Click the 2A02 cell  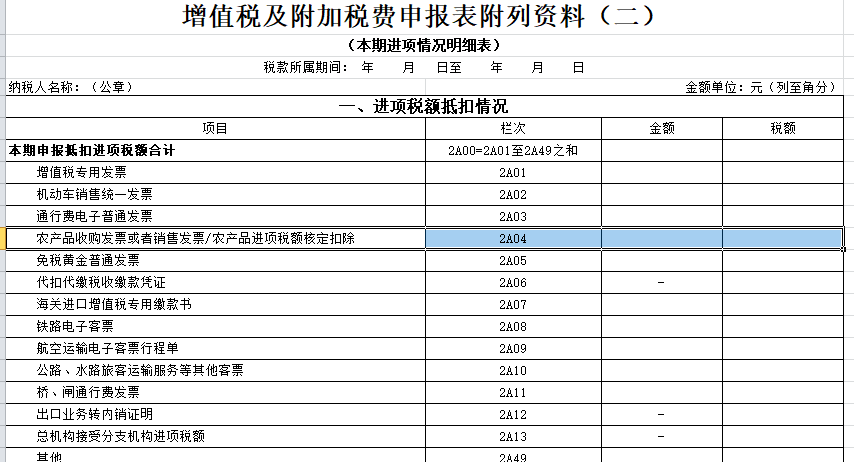513,194
